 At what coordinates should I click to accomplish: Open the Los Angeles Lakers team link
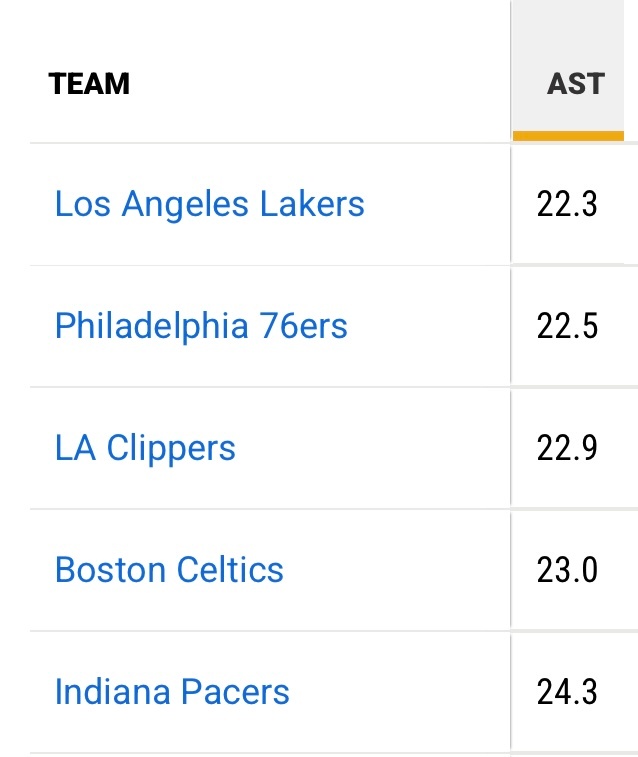[209, 204]
